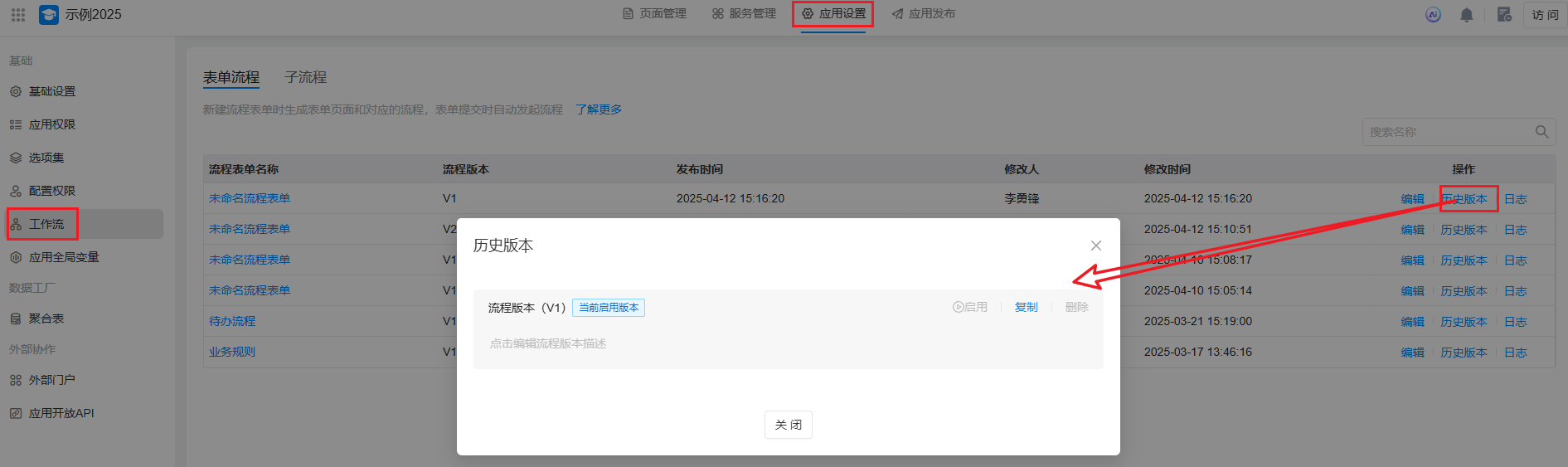Click the 访问 button

point(1545,15)
